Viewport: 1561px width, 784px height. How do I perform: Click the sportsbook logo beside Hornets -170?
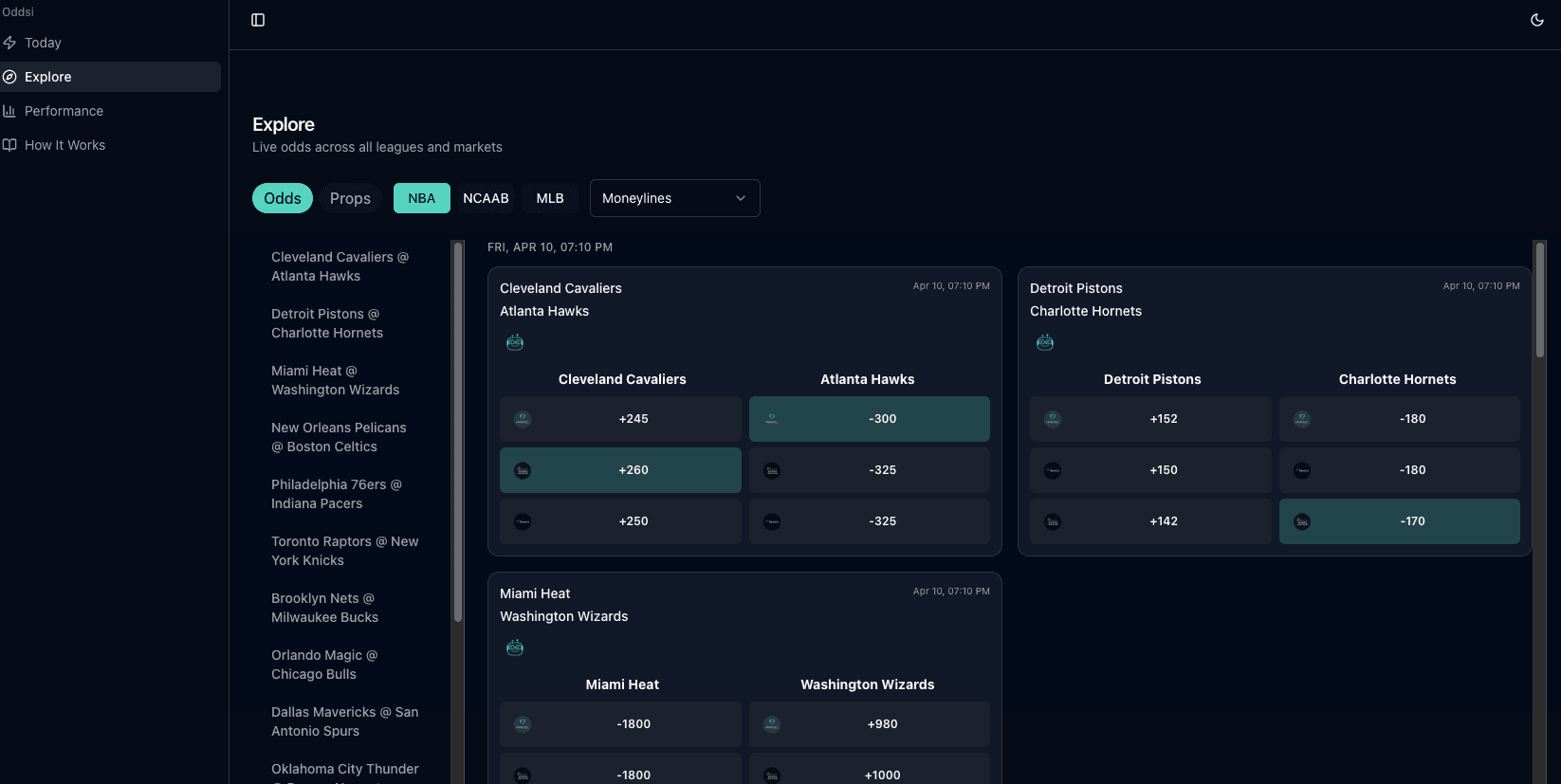coord(1302,521)
